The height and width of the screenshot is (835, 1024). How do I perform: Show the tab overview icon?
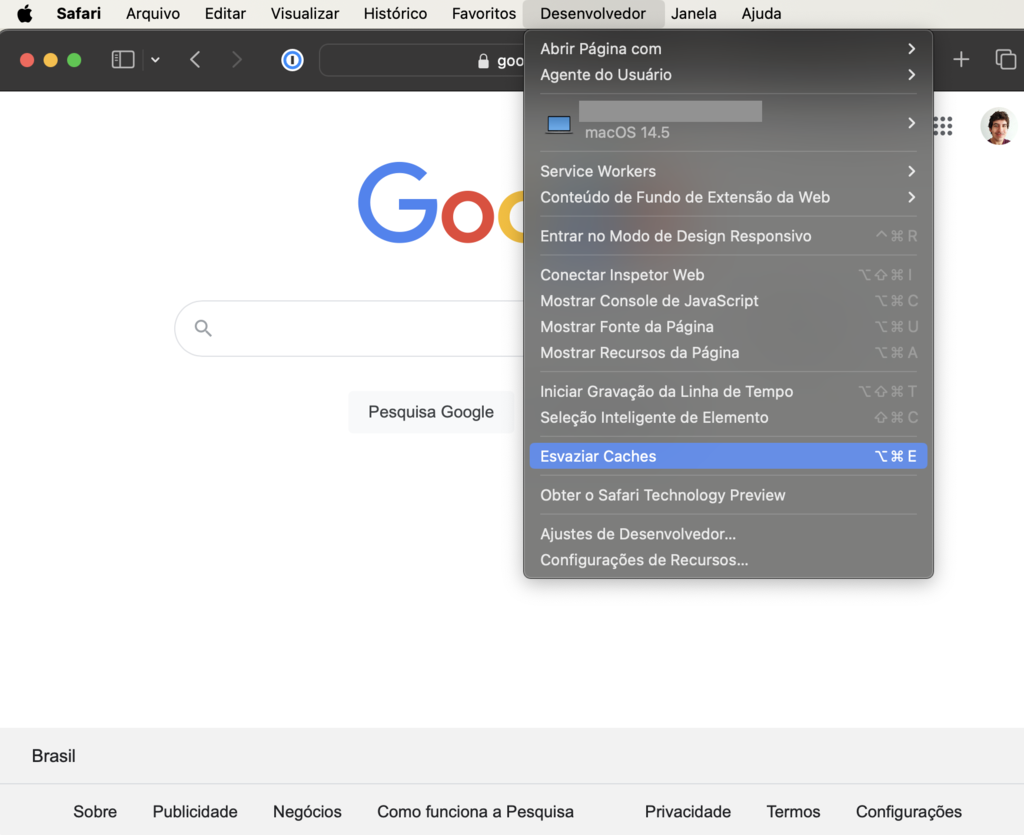click(x=1005, y=59)
